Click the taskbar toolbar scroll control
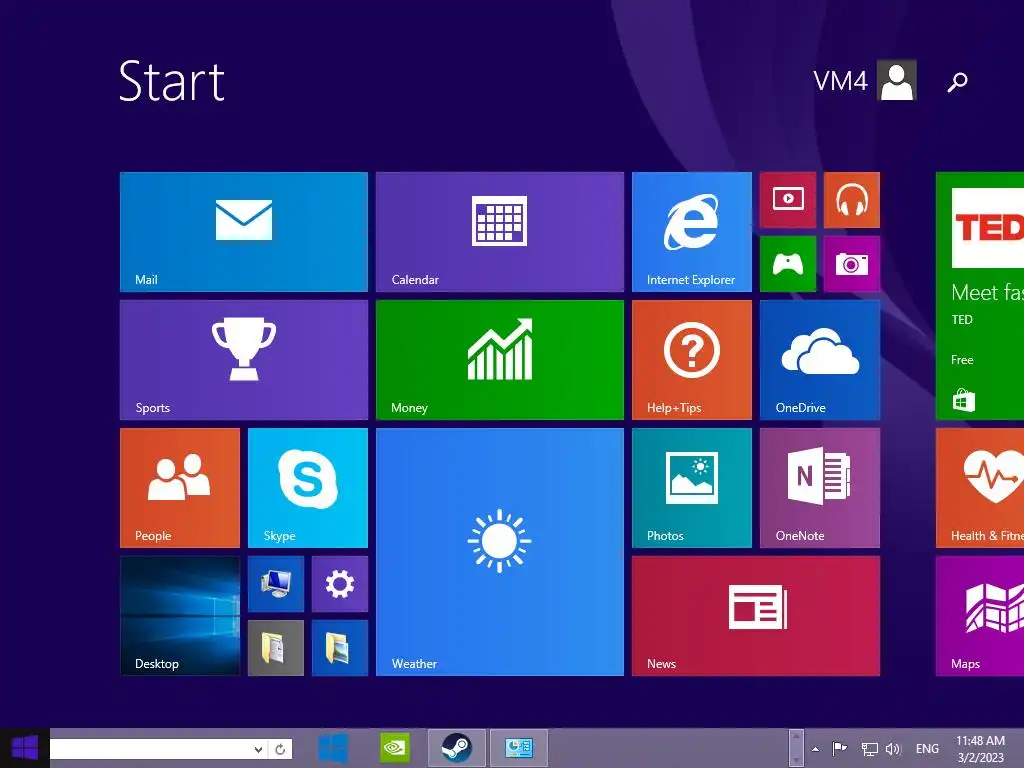This screenshot has width=1024, height=768. coord(796,748)
